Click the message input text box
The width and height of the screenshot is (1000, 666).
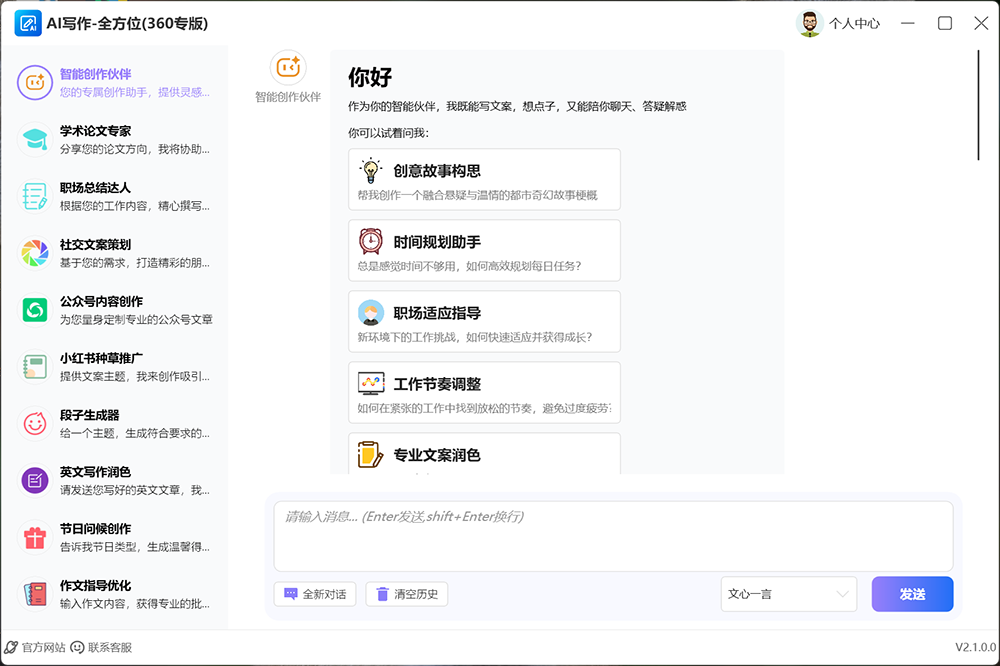[x=613, y=536]
